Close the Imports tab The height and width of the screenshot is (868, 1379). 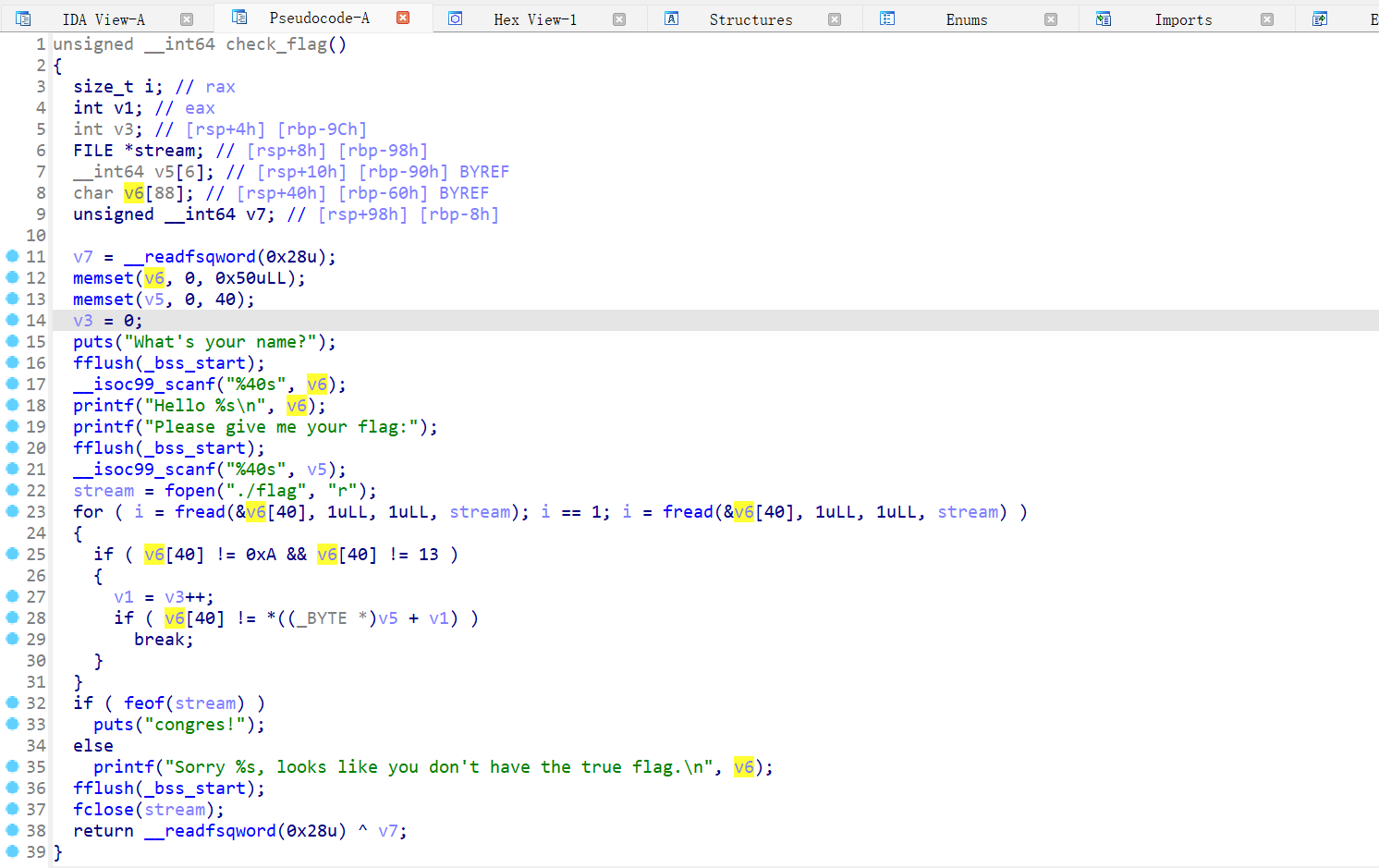[x=1267, y=19]
